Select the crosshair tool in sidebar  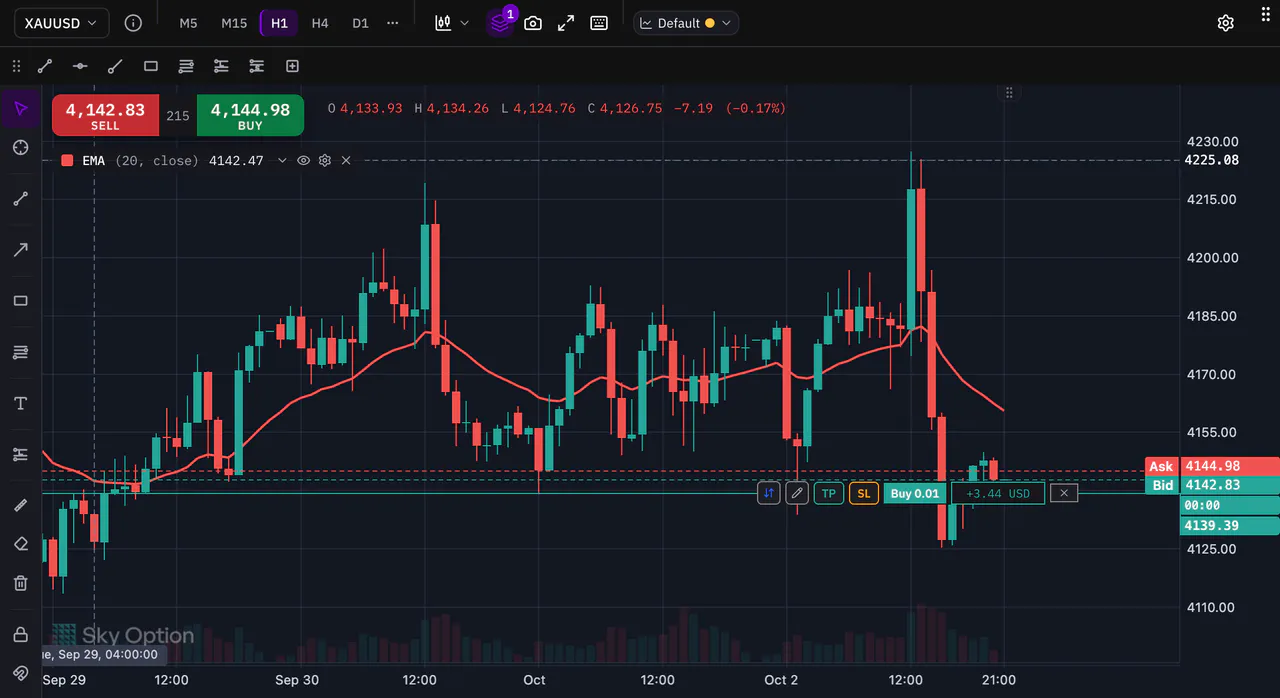pos(20,147)
